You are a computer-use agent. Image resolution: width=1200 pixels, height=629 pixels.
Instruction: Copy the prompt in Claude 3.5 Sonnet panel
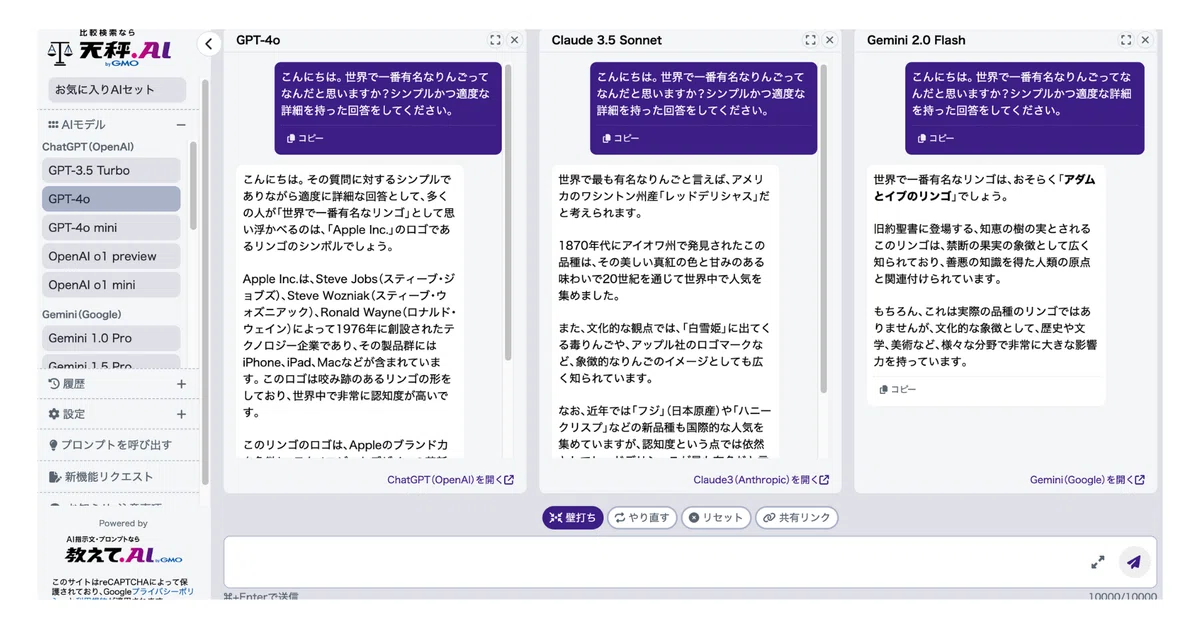(620, 138)
